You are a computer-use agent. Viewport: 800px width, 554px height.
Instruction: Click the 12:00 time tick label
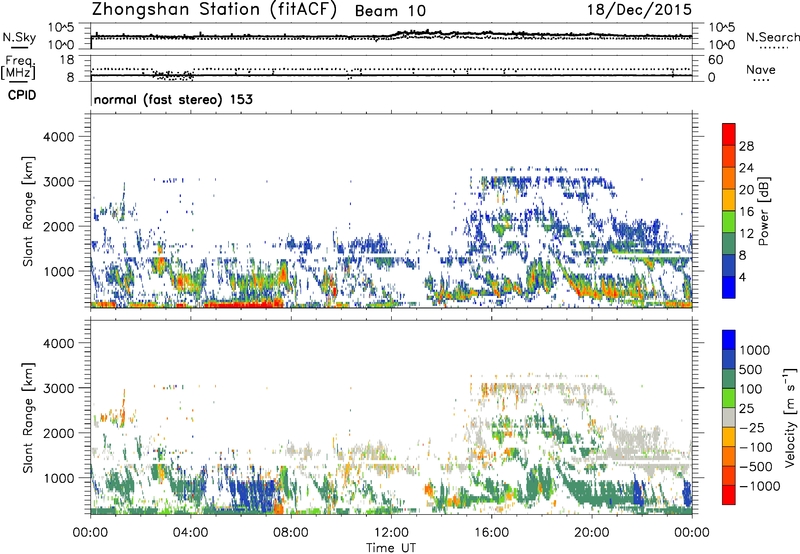(391, 533)
